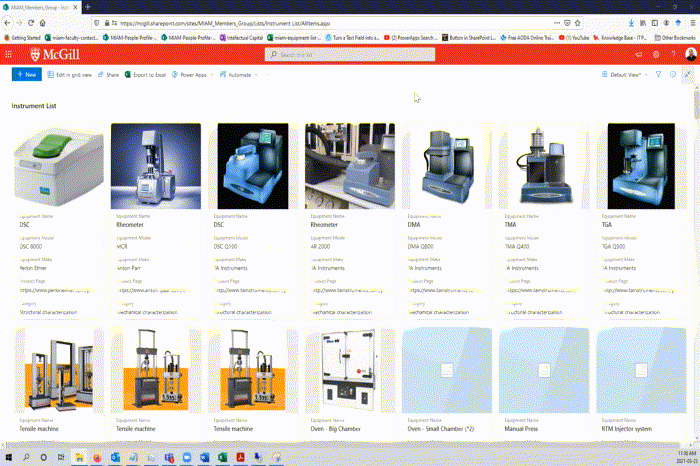The height and width of the screenshot is (466, 700).
Task: Open the Oven - Big Chamber image
Action: point(350,370)
